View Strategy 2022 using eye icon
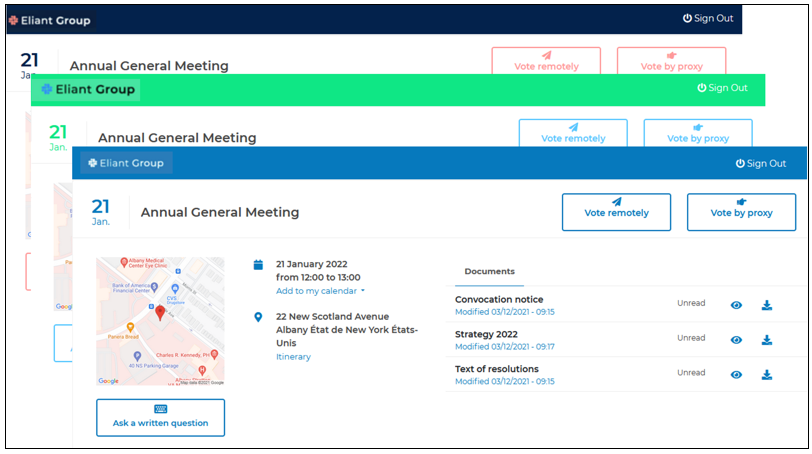The image size is (812, 454). click(736, 340)
